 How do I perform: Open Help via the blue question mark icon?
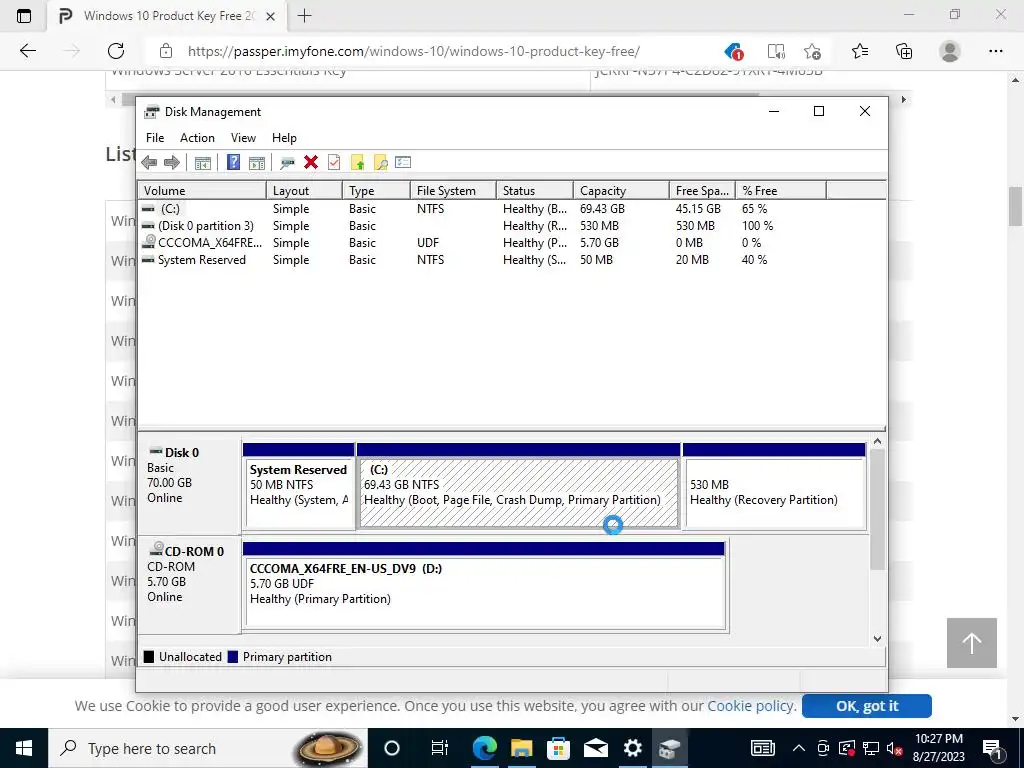tap(233, 162)
